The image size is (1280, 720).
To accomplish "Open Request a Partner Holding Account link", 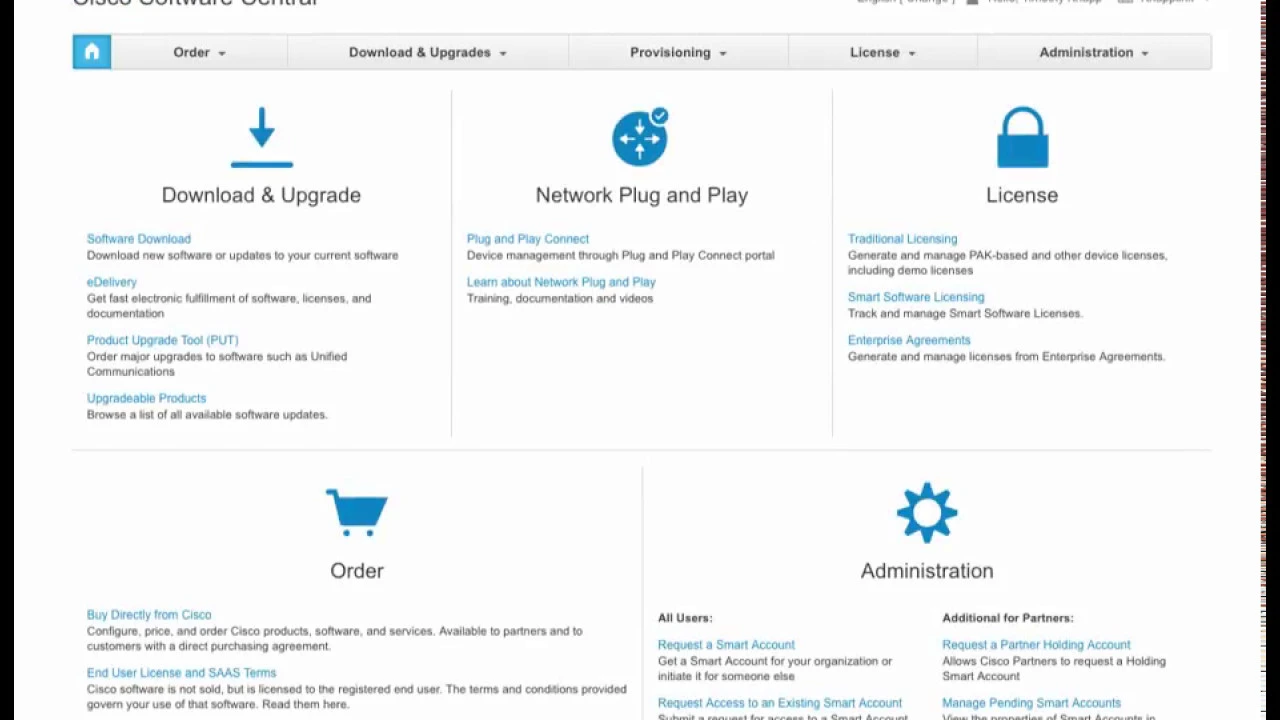I will click(1036, 645).
